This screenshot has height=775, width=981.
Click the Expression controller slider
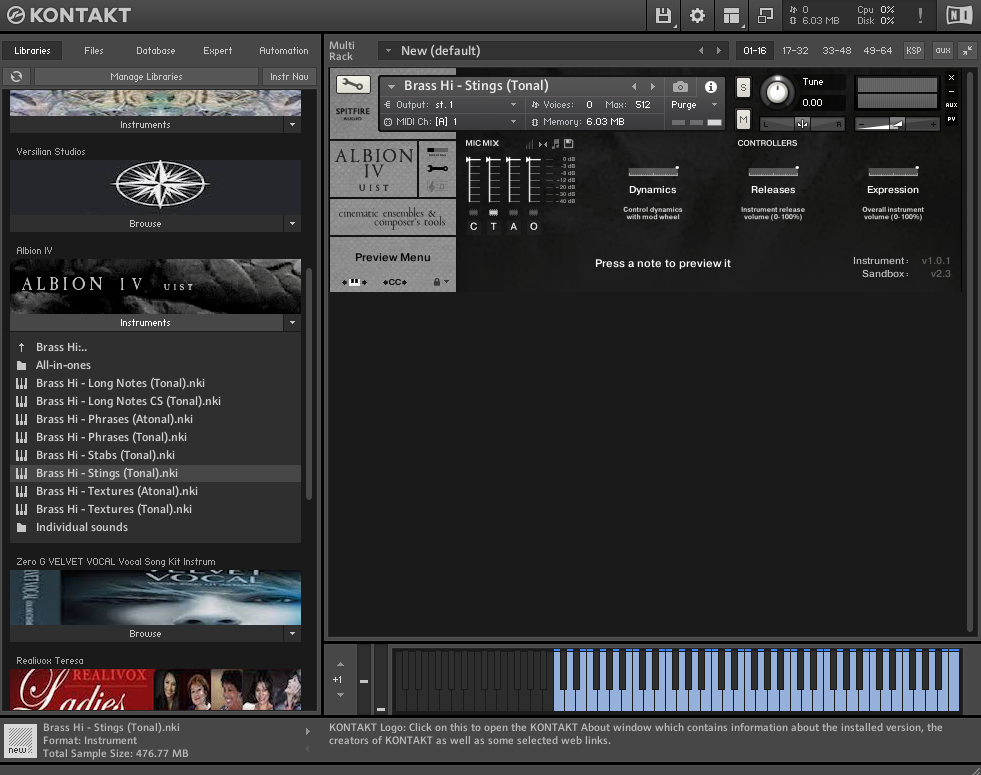click(x=893, y=171)
